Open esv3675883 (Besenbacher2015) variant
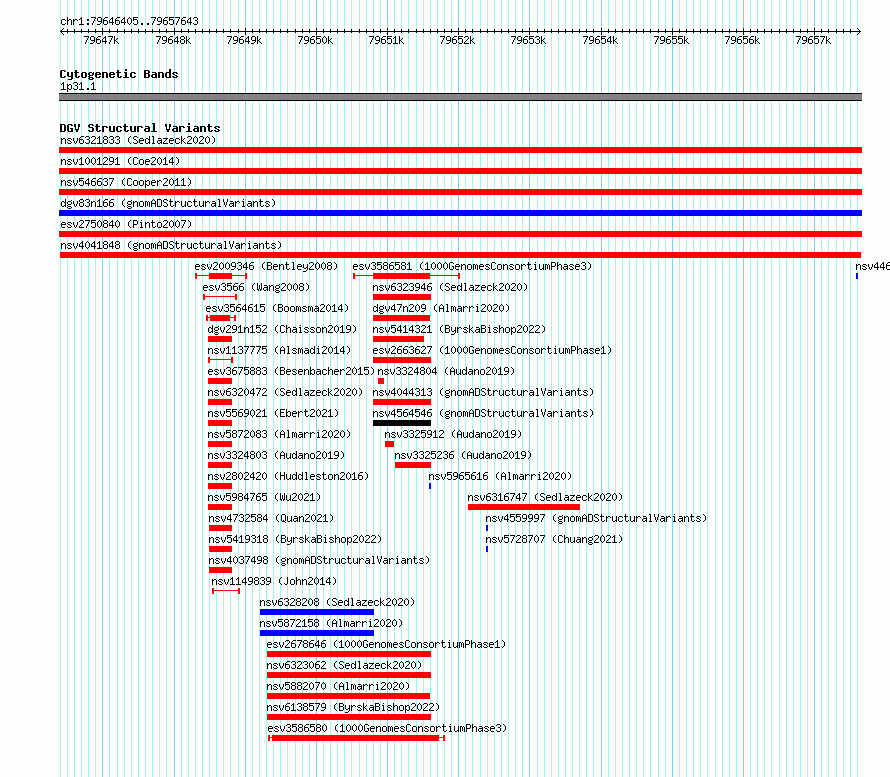Screen dimensions: 890x777 click(291, 371)
